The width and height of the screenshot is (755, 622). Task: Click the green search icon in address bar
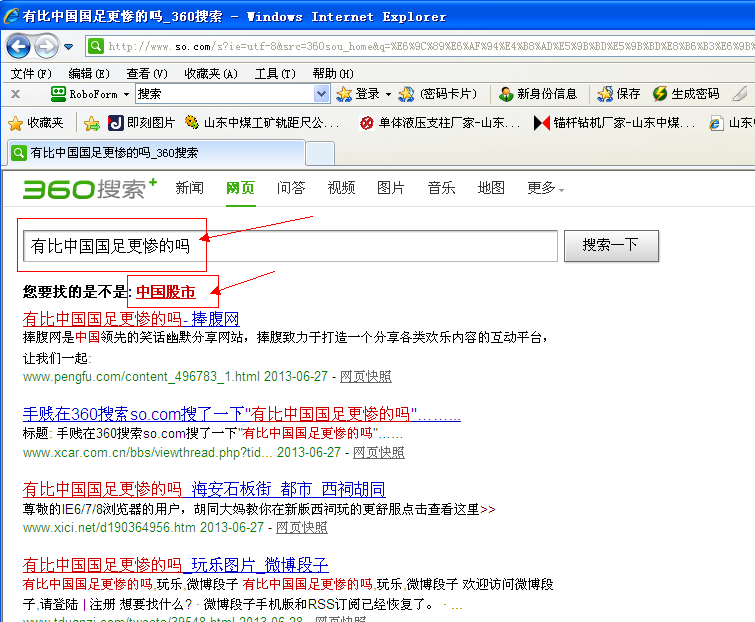(x=95, y=46)
